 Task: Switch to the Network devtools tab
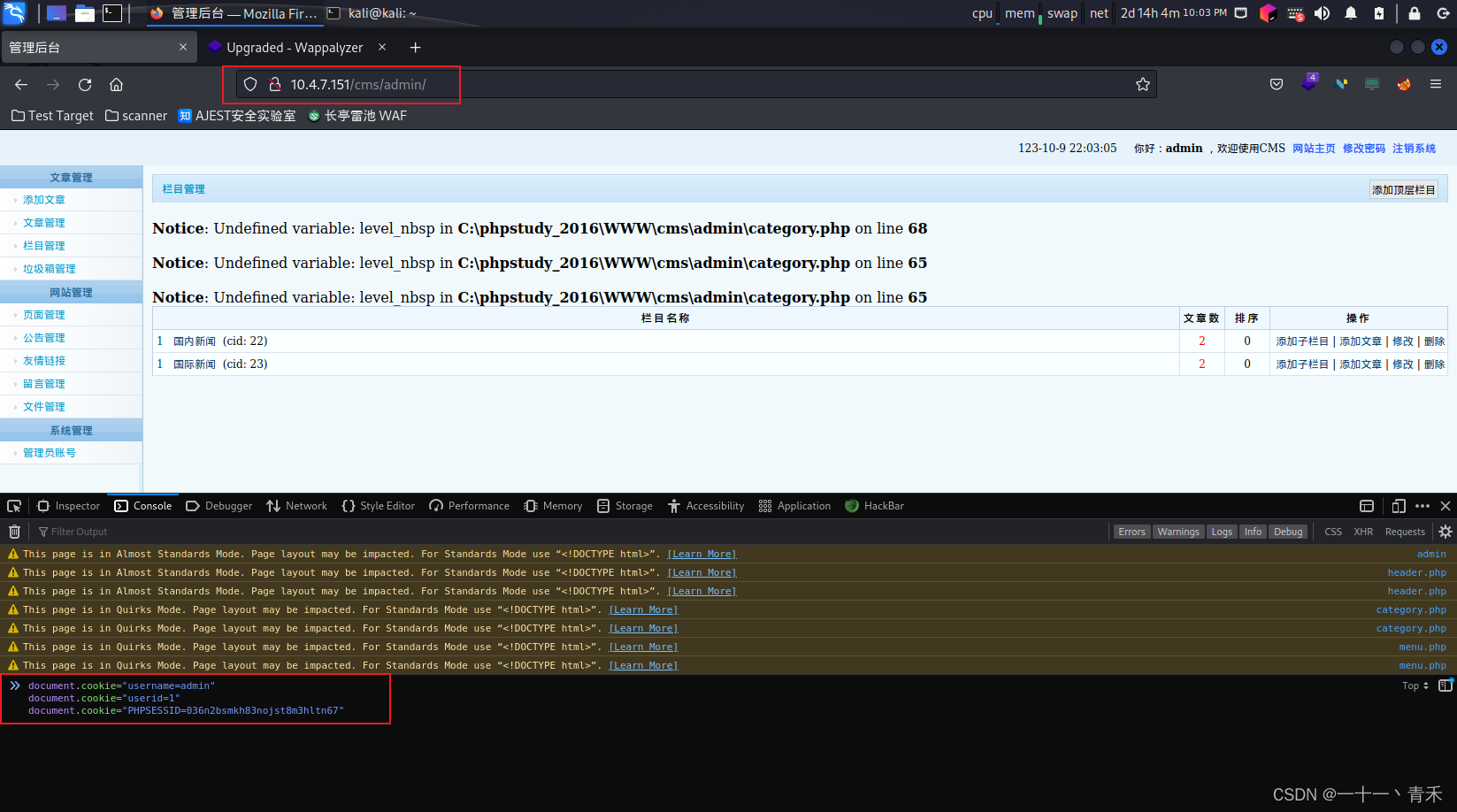tap(296, 506)
